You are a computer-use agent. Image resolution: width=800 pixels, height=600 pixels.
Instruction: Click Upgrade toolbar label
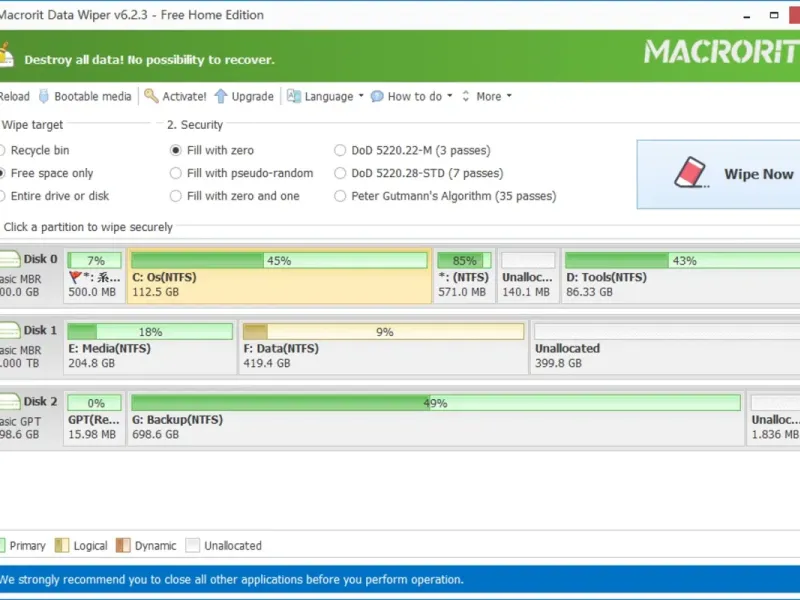253,96
